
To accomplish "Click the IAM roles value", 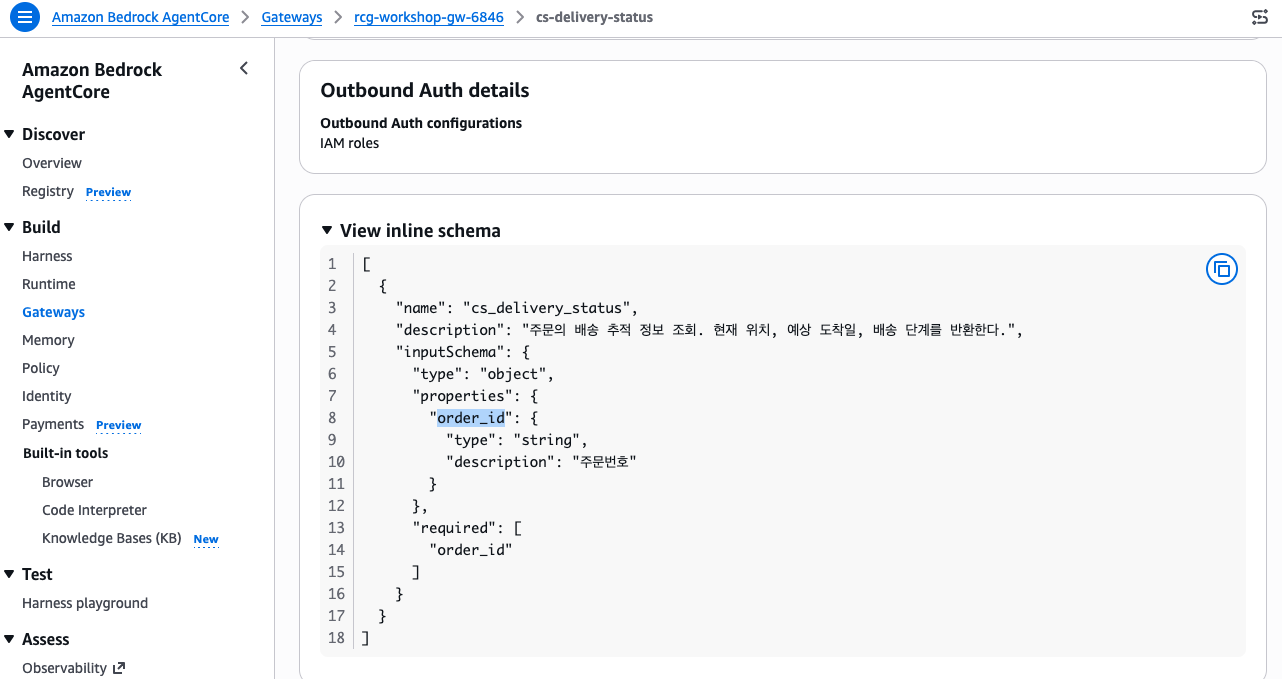I will (x=349, y=143).
